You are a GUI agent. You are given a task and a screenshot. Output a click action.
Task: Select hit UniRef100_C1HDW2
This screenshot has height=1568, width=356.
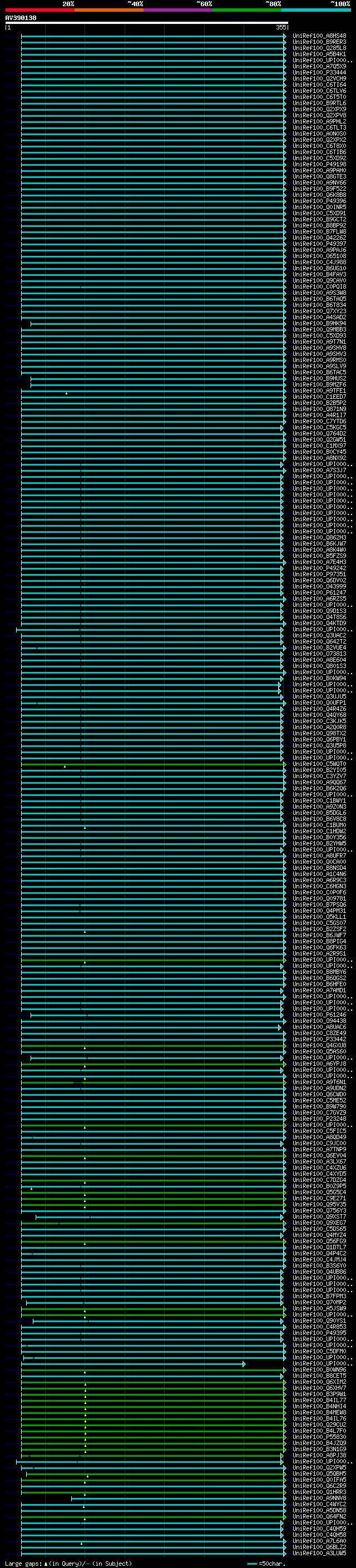[319, 832]
